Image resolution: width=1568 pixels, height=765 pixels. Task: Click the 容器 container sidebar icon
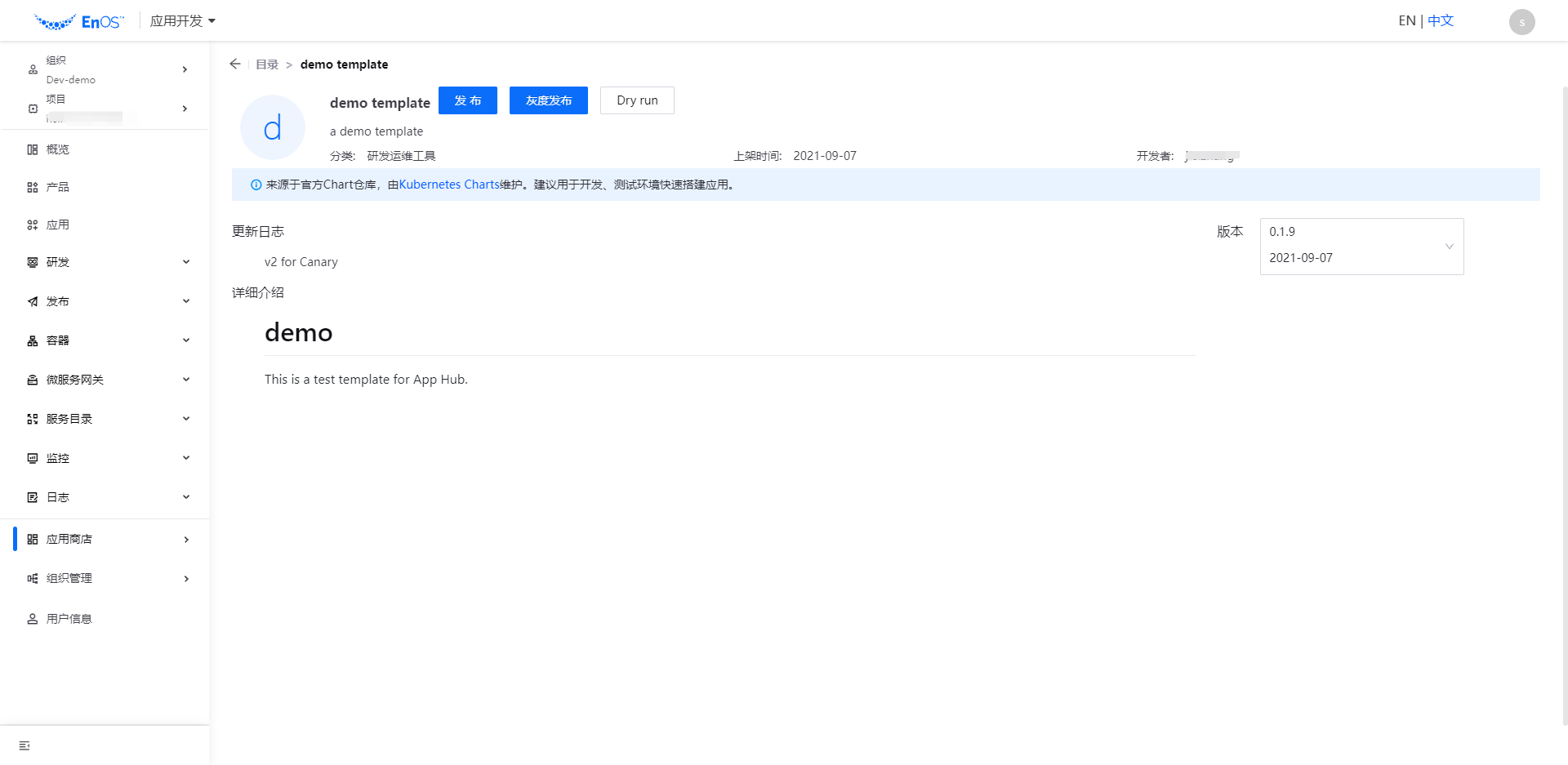(56, 340)
